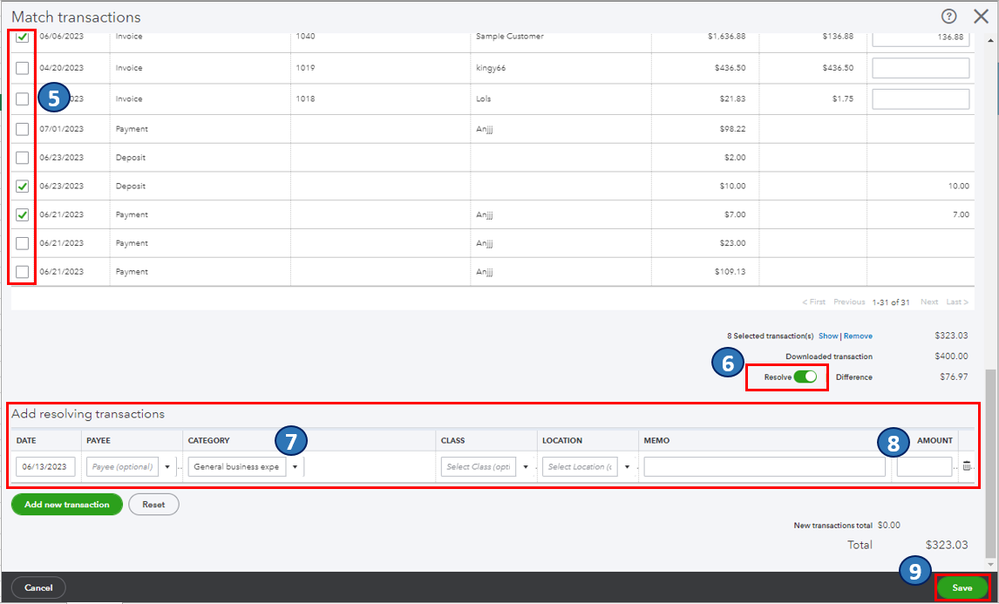Click the $436.50 open balance value
Viewport: 999px width, 604px height.
pyautogui.click(x=837, y=68)
